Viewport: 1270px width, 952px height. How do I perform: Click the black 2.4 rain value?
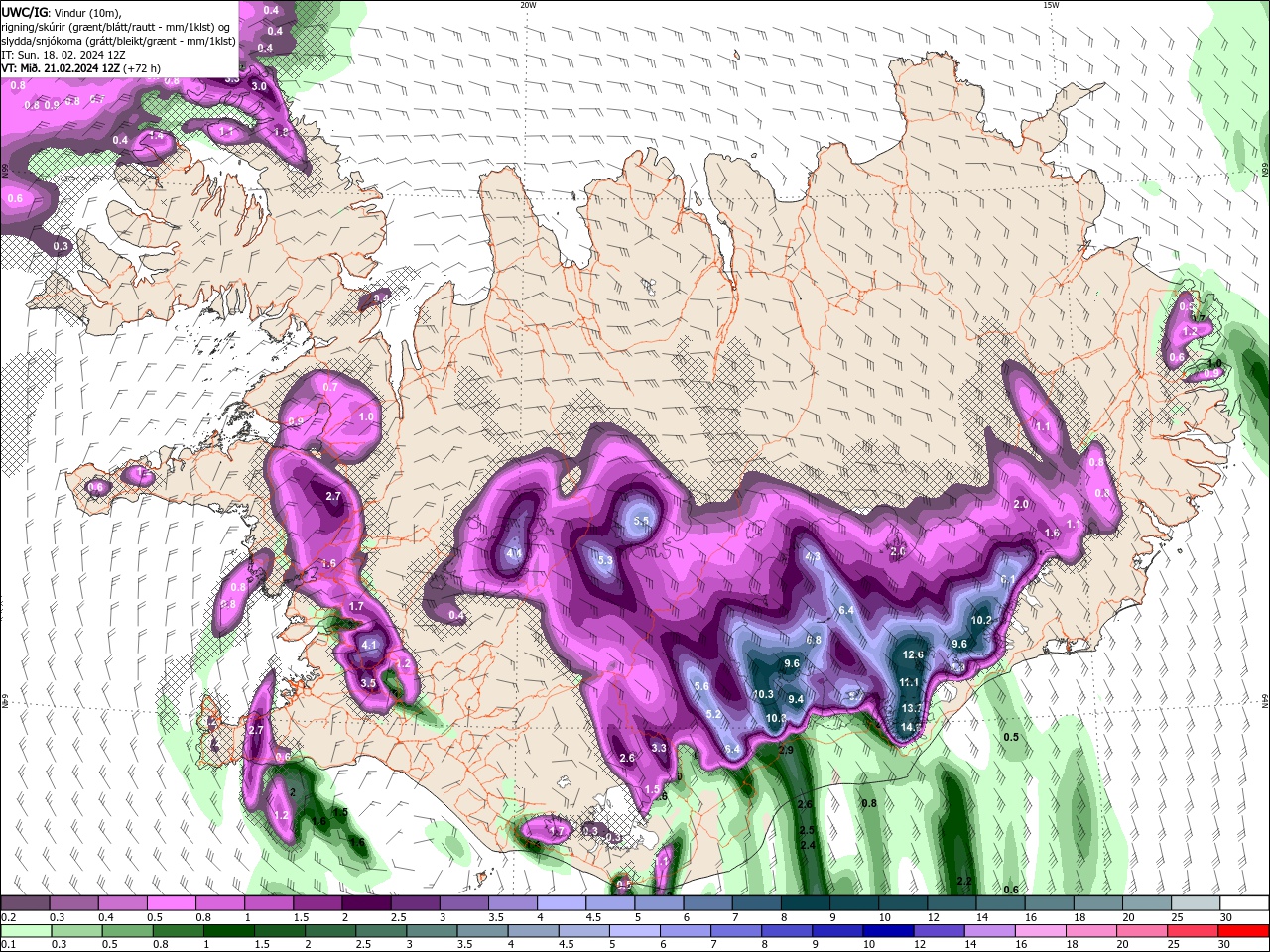pos(808,846)
